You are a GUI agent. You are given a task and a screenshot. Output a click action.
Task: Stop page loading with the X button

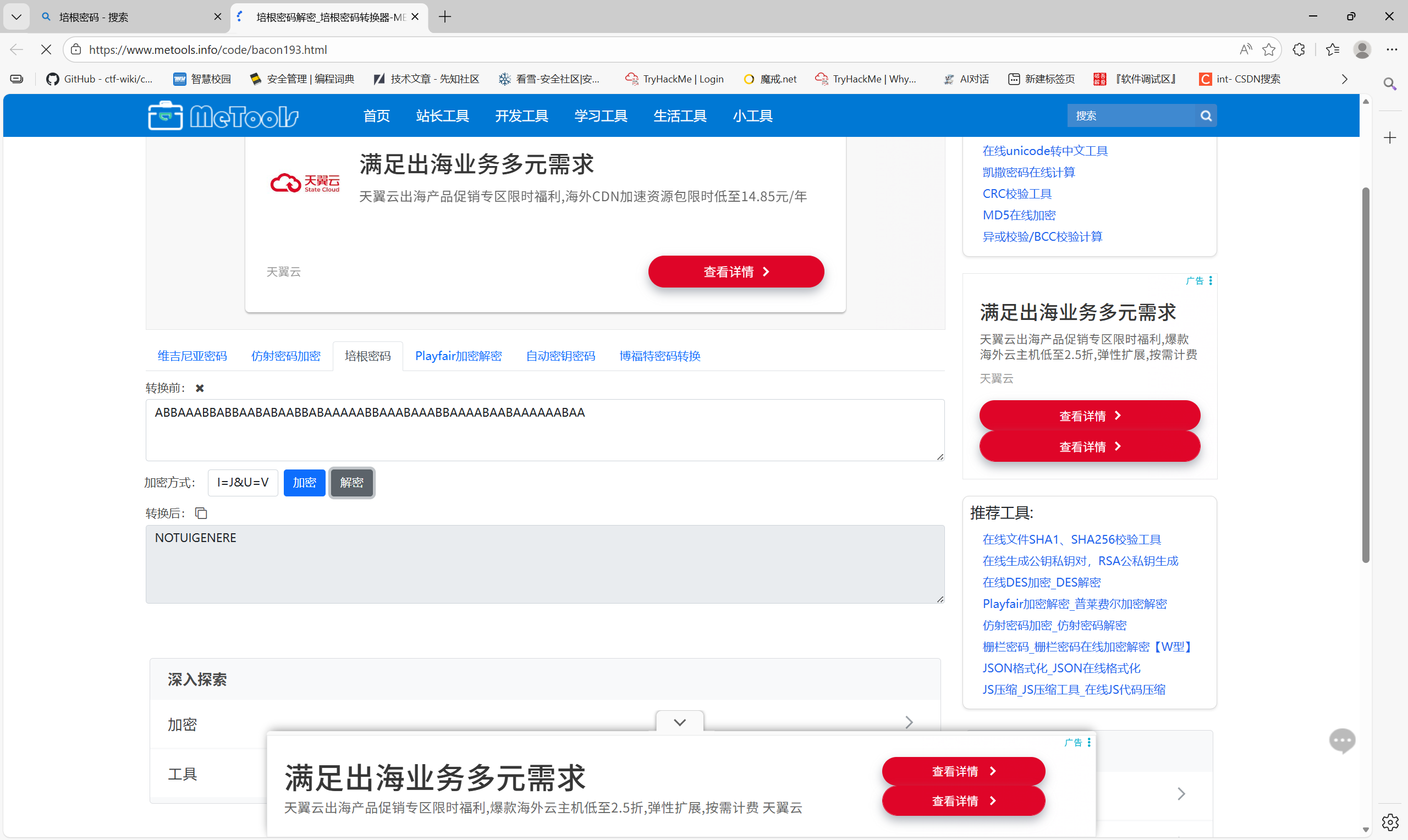pyautogui.click(x=46, y=50)
